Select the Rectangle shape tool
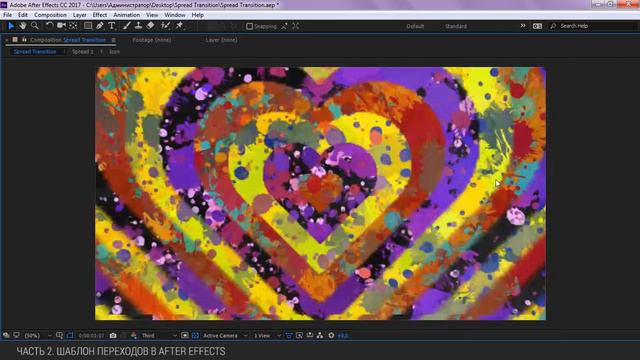 coord(88,26)
